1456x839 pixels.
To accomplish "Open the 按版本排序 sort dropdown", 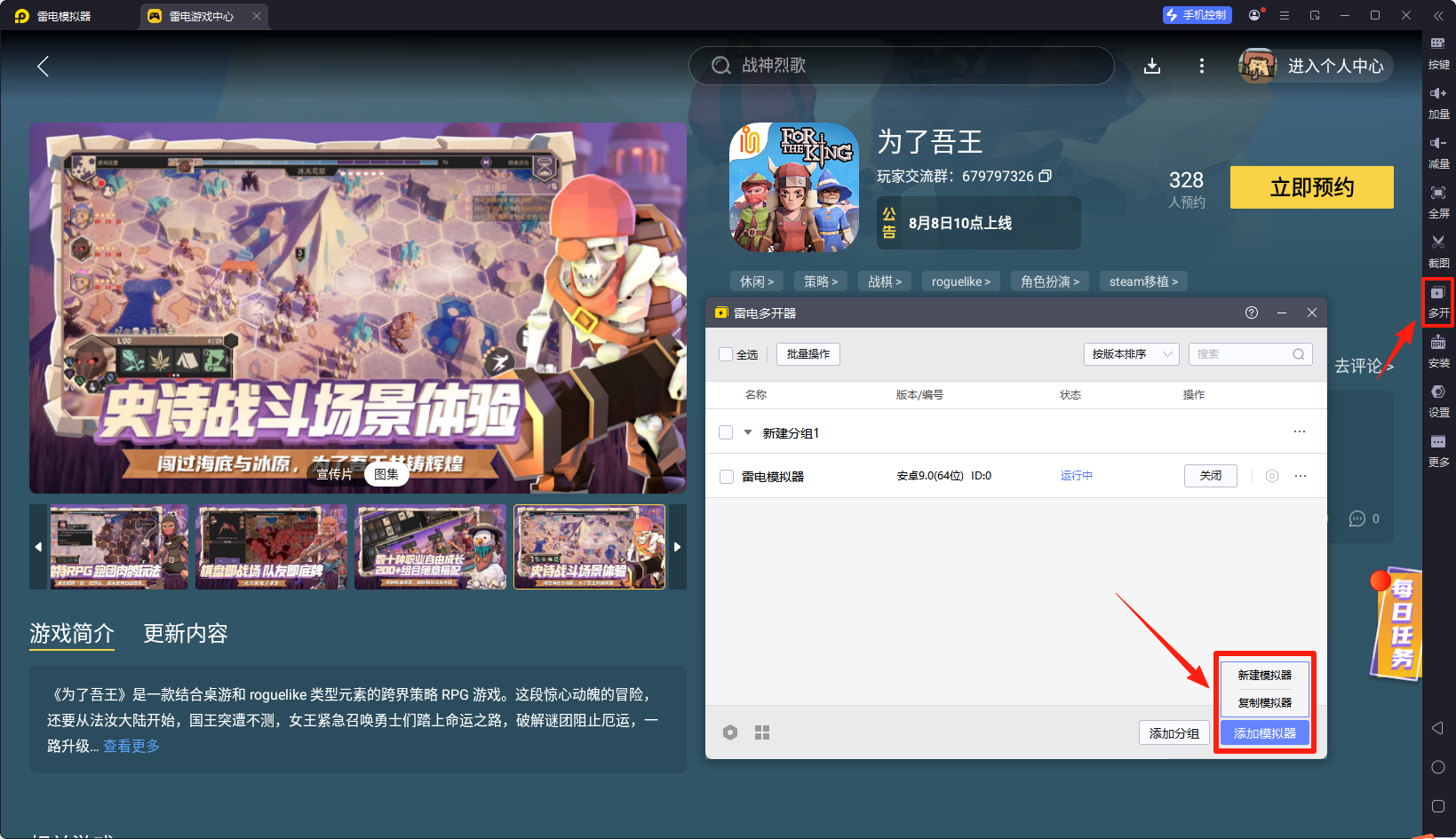I will [x=1131, y=354].
